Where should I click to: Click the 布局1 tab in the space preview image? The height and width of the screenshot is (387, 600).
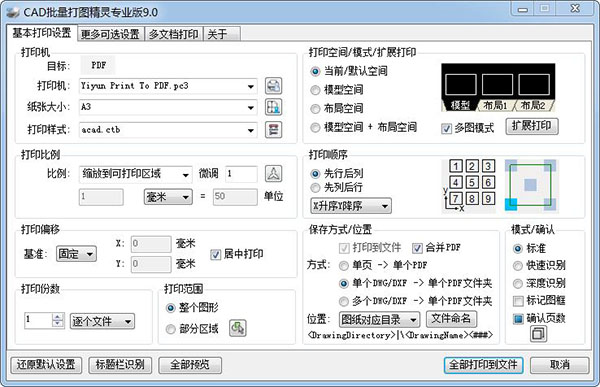495,106
